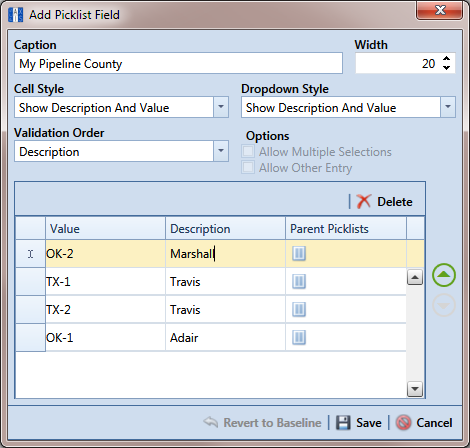
Task: Click the application icon in title bar
Action: [x=15, y=15]
